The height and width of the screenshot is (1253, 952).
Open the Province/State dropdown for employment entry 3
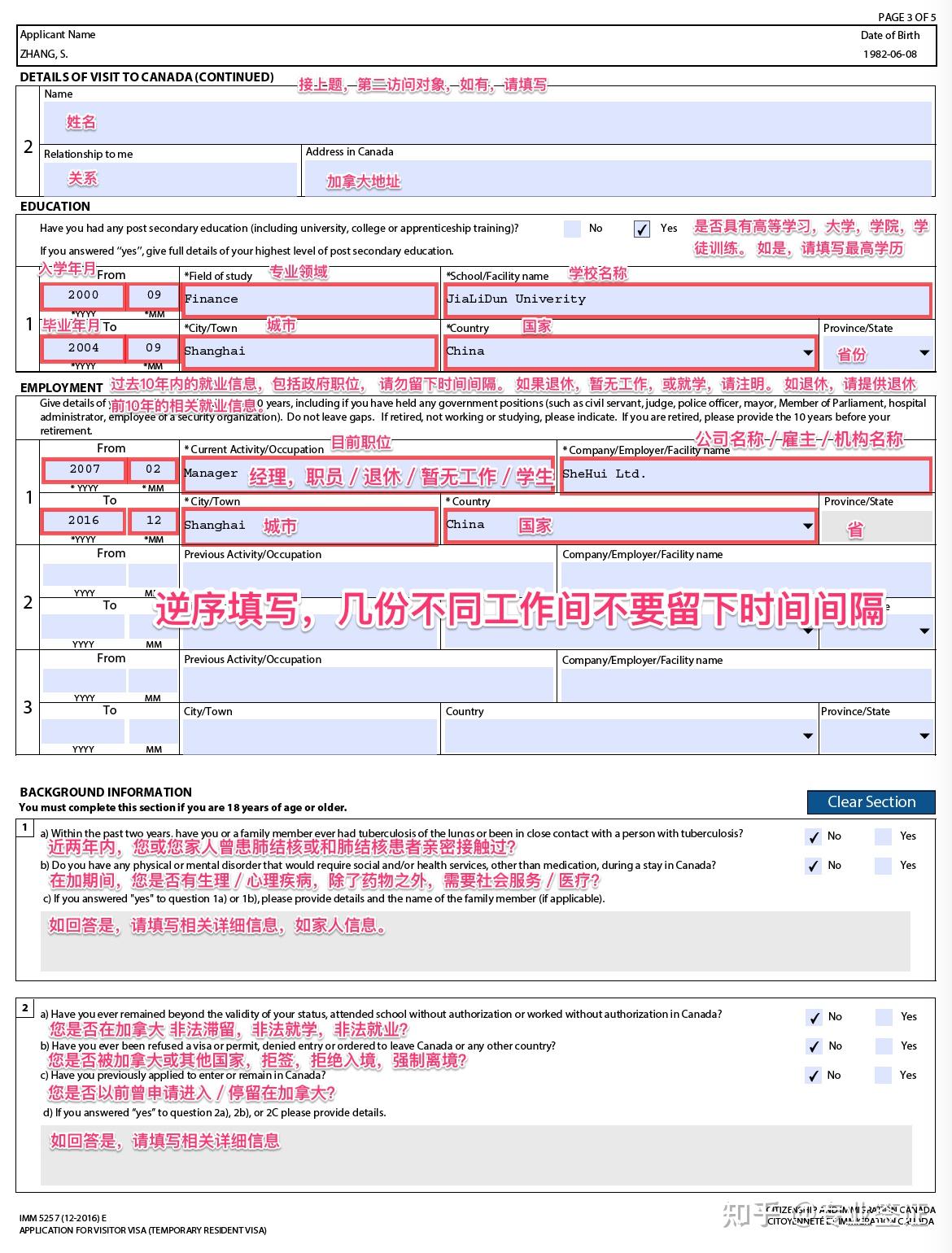(924, 736)
